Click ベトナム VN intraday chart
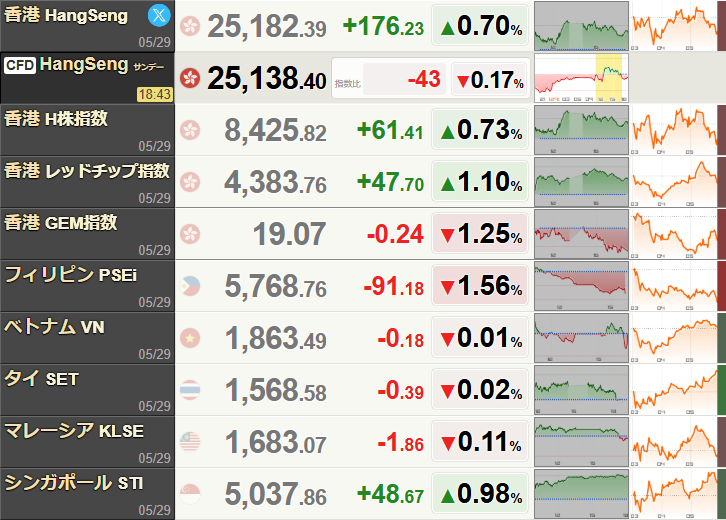Screen dimensions: 726x520 click(582, 338)
